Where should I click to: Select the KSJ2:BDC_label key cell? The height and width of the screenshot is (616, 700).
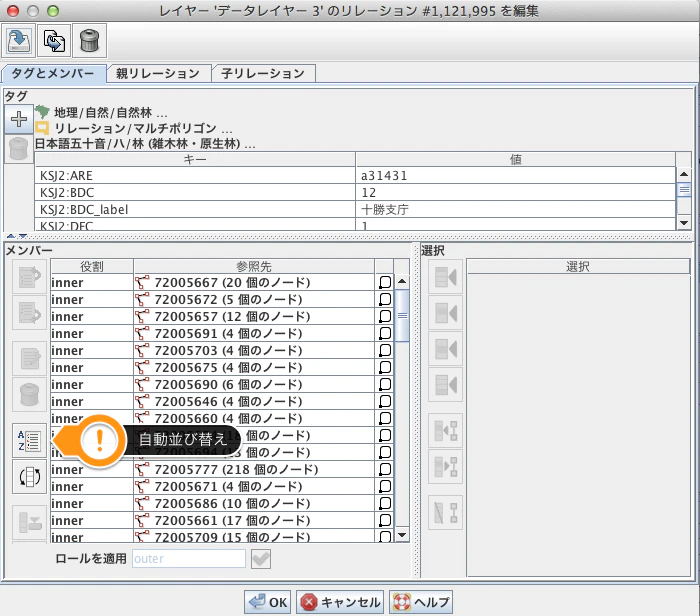coord(195,209)
